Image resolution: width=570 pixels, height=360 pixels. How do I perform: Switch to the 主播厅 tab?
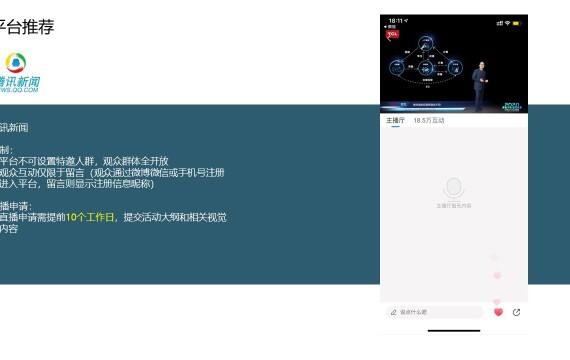pos(395,120)
